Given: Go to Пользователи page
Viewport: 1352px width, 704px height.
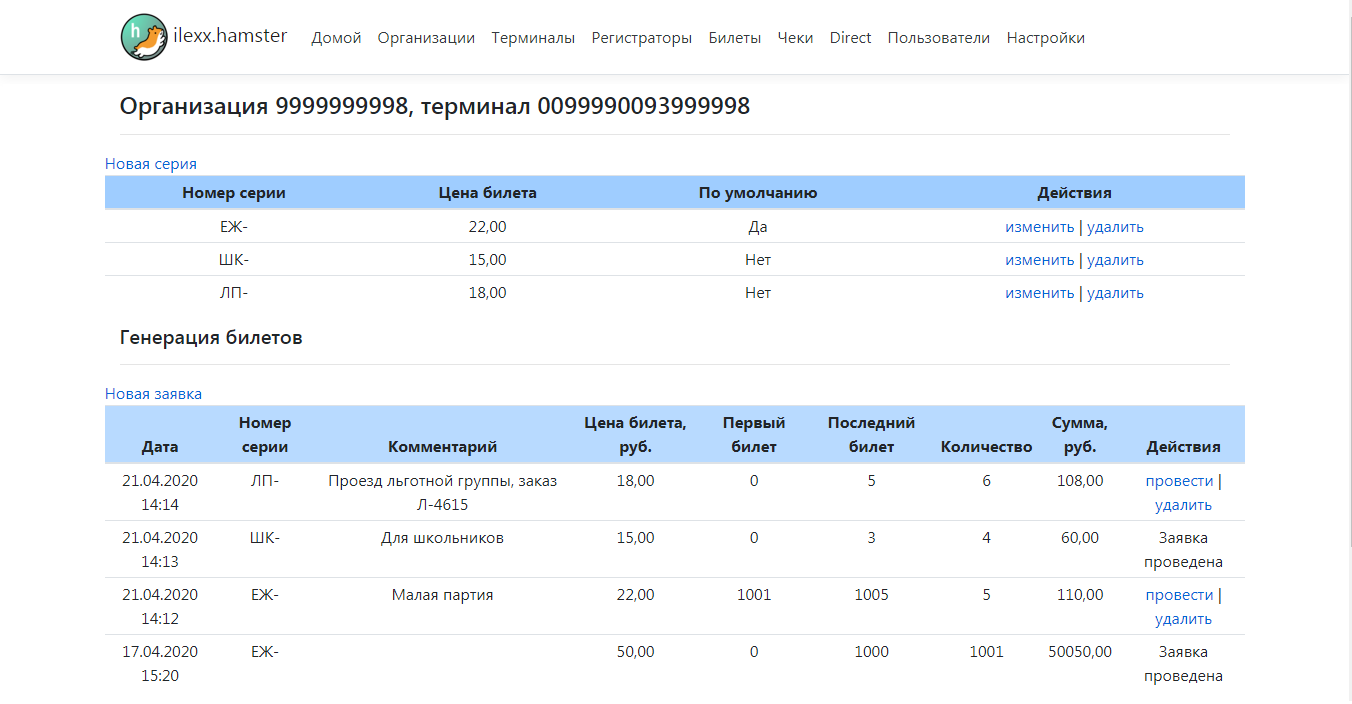Looking at the screenshot, I should 938,38.
